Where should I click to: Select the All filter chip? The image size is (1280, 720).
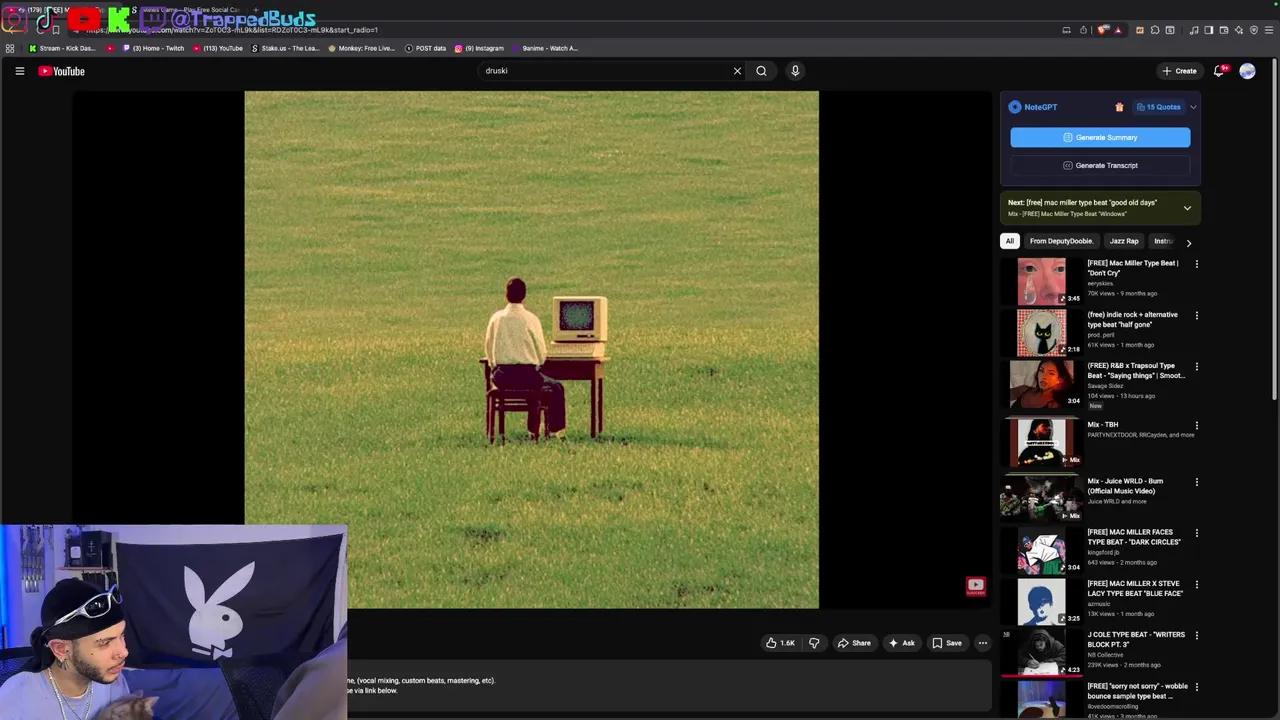(1010, 241)
